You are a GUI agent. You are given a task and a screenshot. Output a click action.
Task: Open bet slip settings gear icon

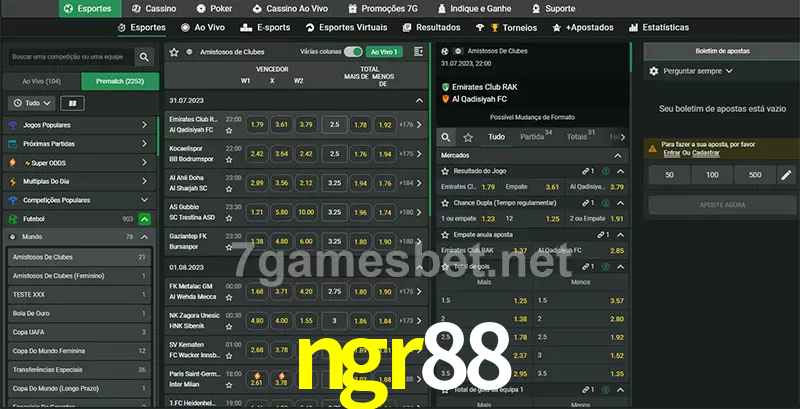pyautogui.click(x=654, y=71)
